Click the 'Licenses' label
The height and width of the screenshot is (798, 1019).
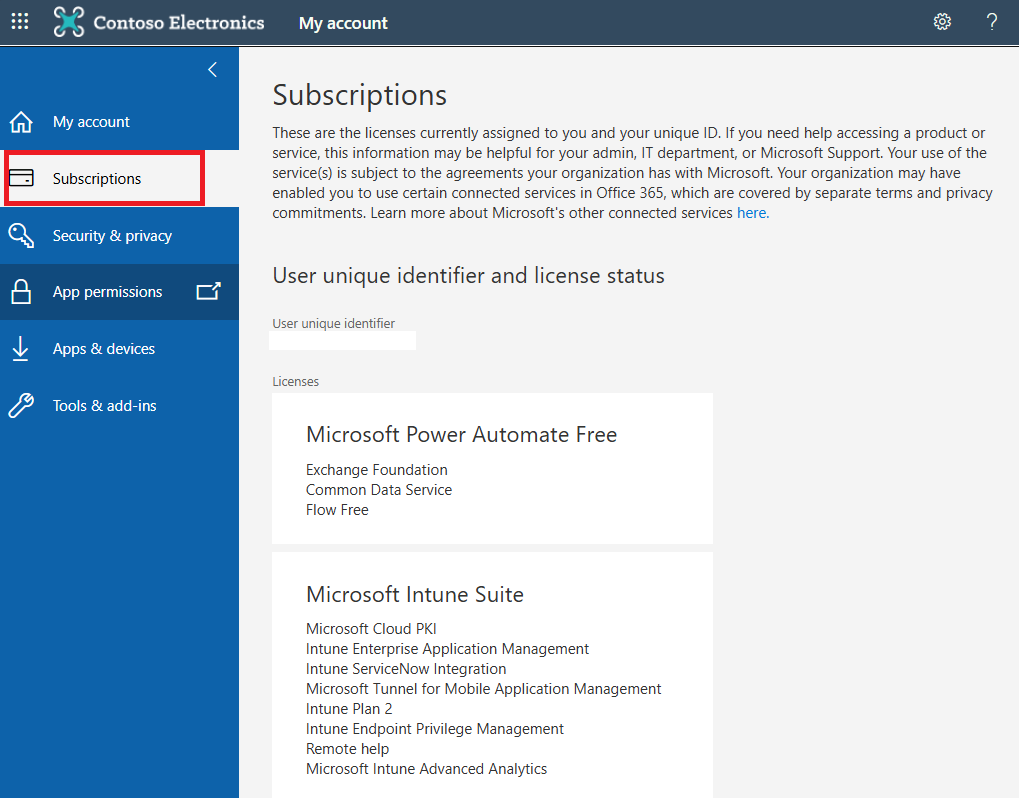coord(296,381)
